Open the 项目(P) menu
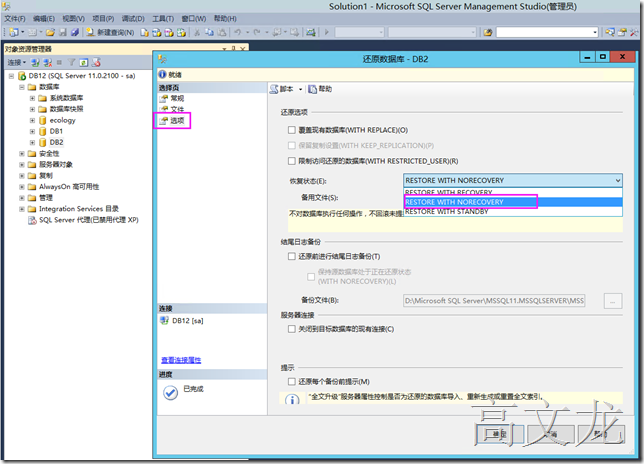 point(103,18)
